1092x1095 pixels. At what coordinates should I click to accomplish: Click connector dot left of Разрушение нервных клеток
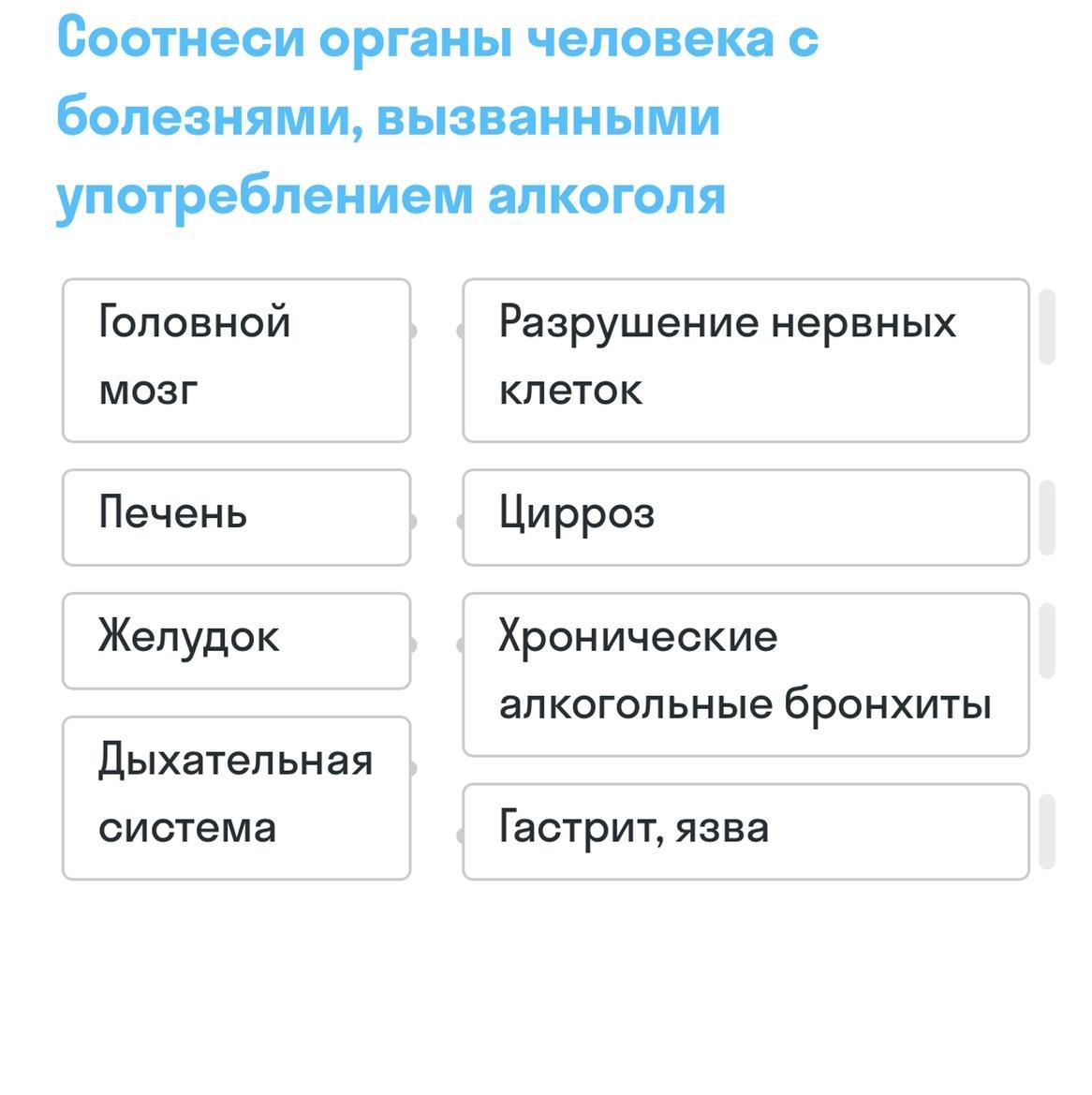pos(462,330)
